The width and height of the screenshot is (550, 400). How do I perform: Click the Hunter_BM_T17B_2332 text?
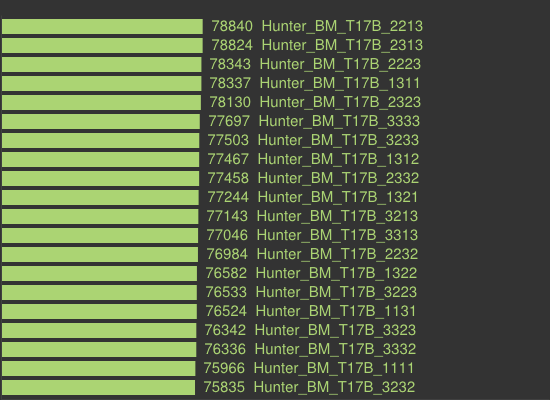tap(338, 178)
